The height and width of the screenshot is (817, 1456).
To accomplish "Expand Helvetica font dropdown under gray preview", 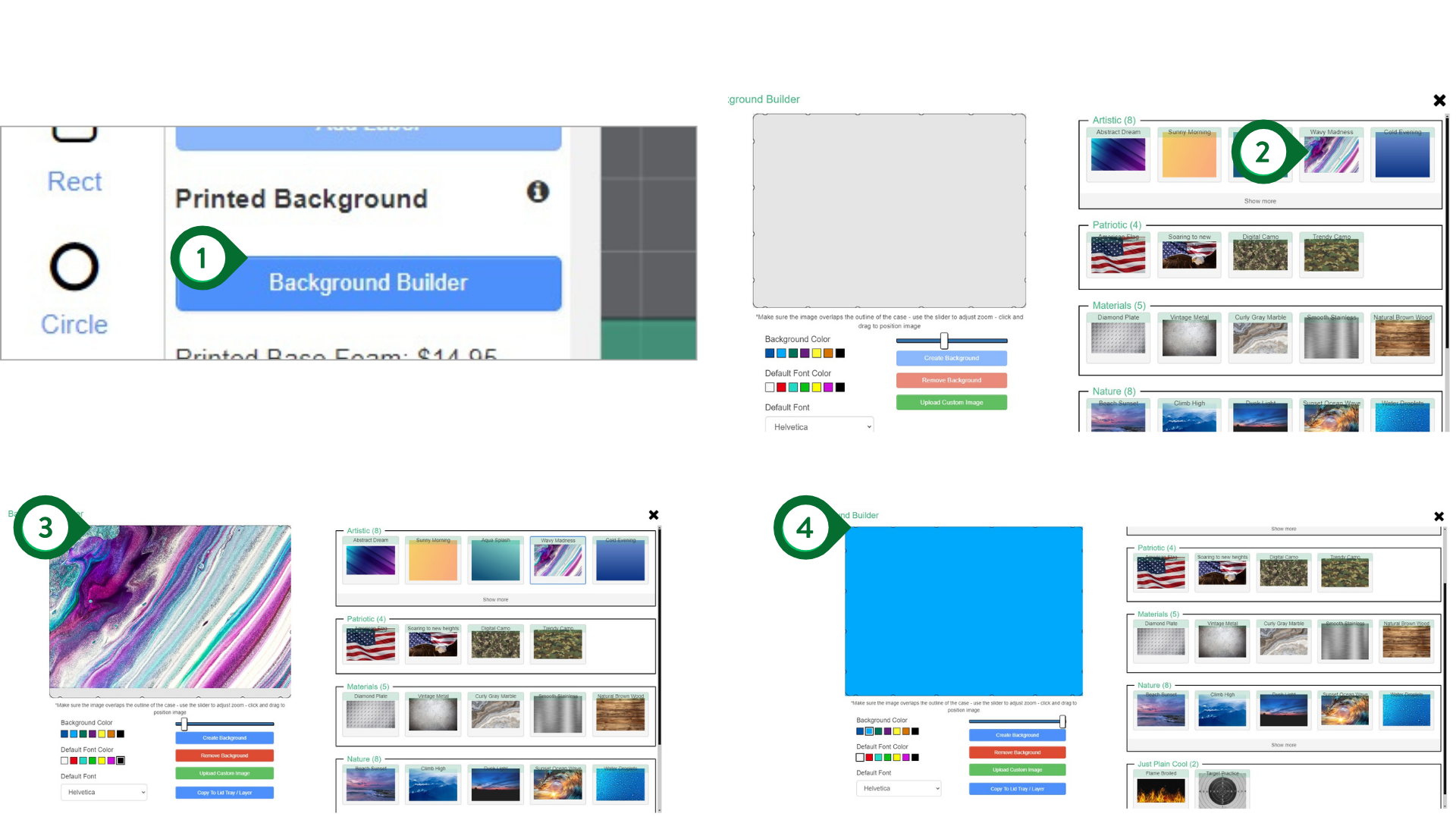I will [819, 427].
